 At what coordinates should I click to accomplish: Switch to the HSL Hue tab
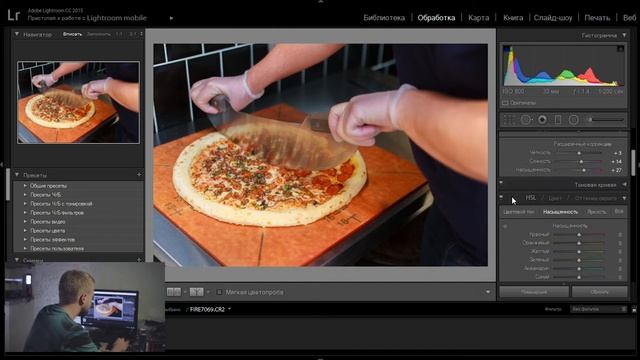(x=518, y=212)
